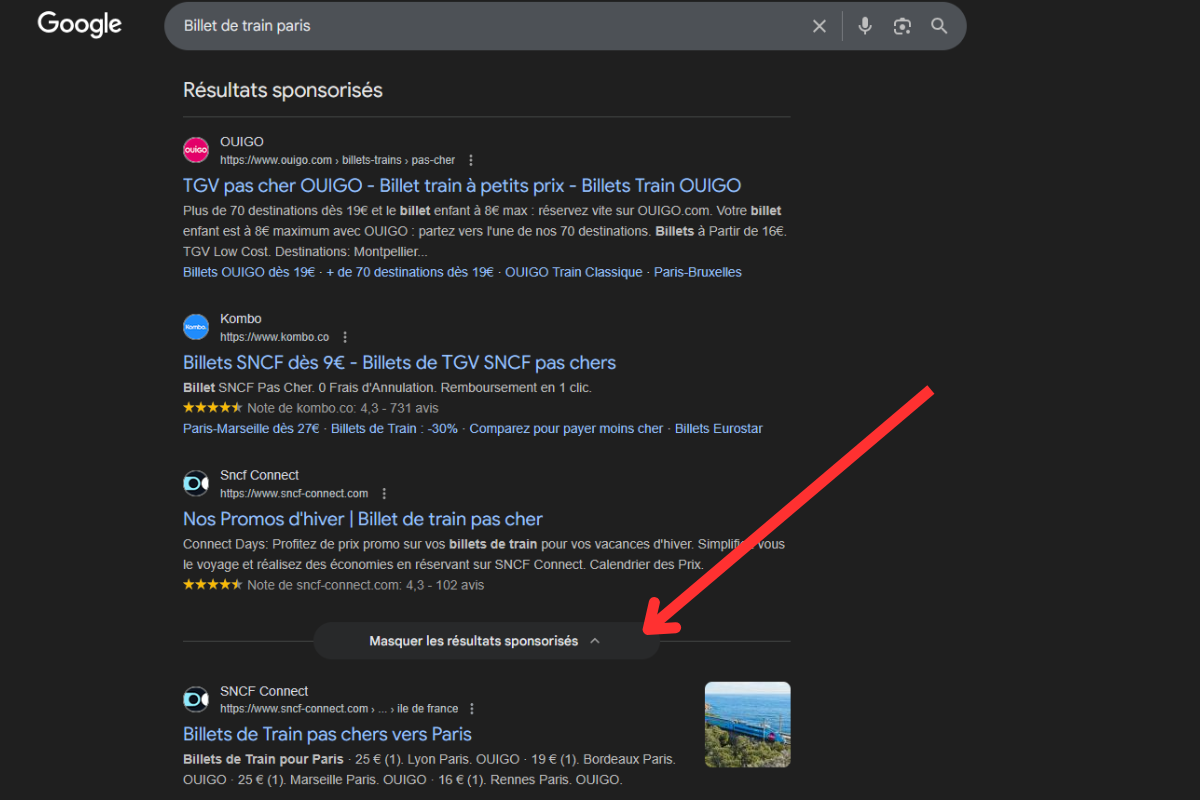Image resolution: width=1200 pixels, height=800 pixels.
Task: Click the SNCF Connect result thumbnail image
Action: pyautogui.click(x=747, y=724)
